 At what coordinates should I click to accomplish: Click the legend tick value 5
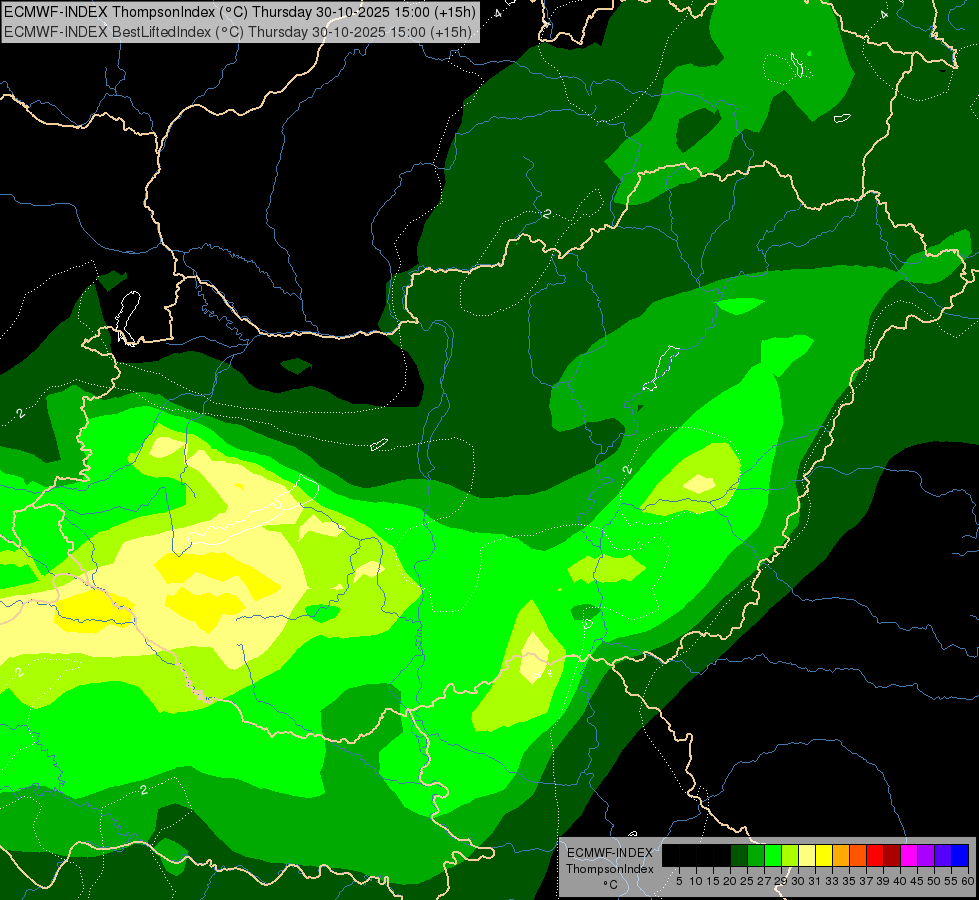(679, 881)
